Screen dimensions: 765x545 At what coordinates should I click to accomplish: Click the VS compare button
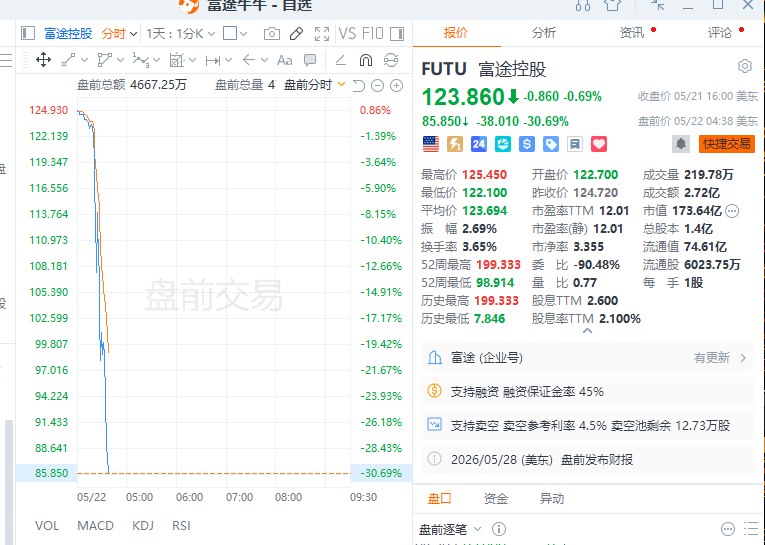(347, 34)
